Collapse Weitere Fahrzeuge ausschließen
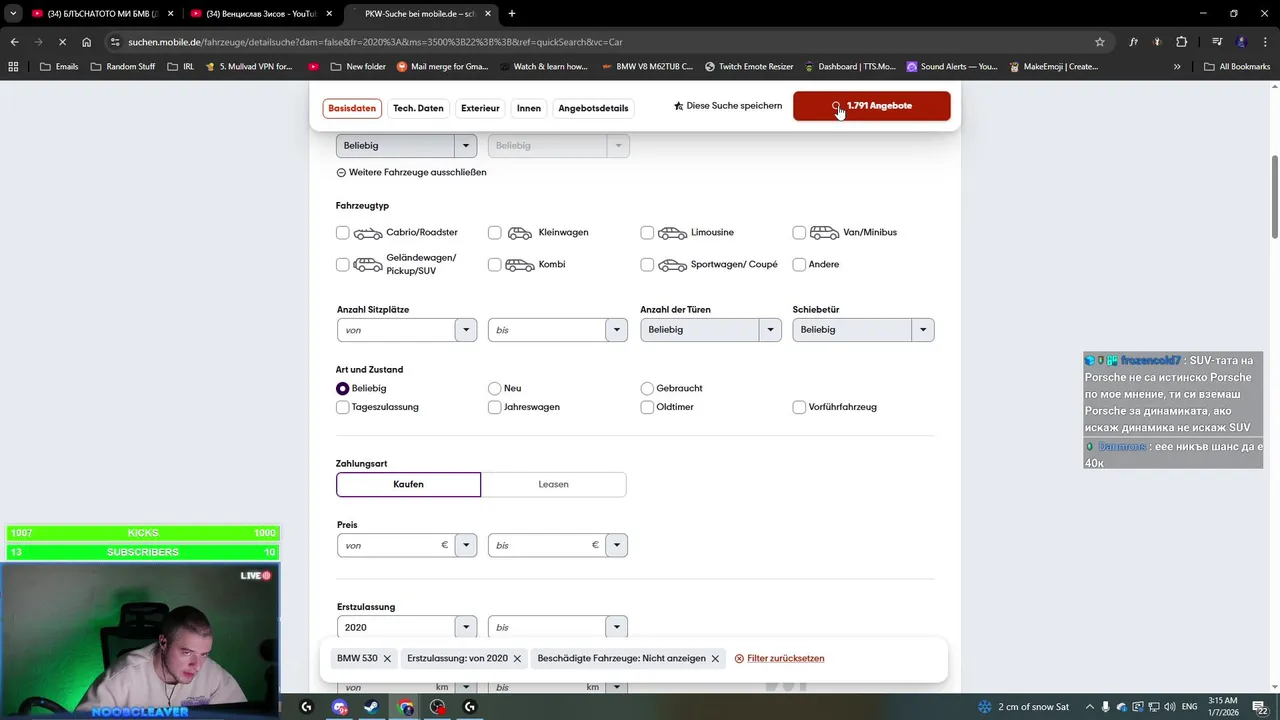The height and width of the screenshot is (720, 1280). point(412,172)
